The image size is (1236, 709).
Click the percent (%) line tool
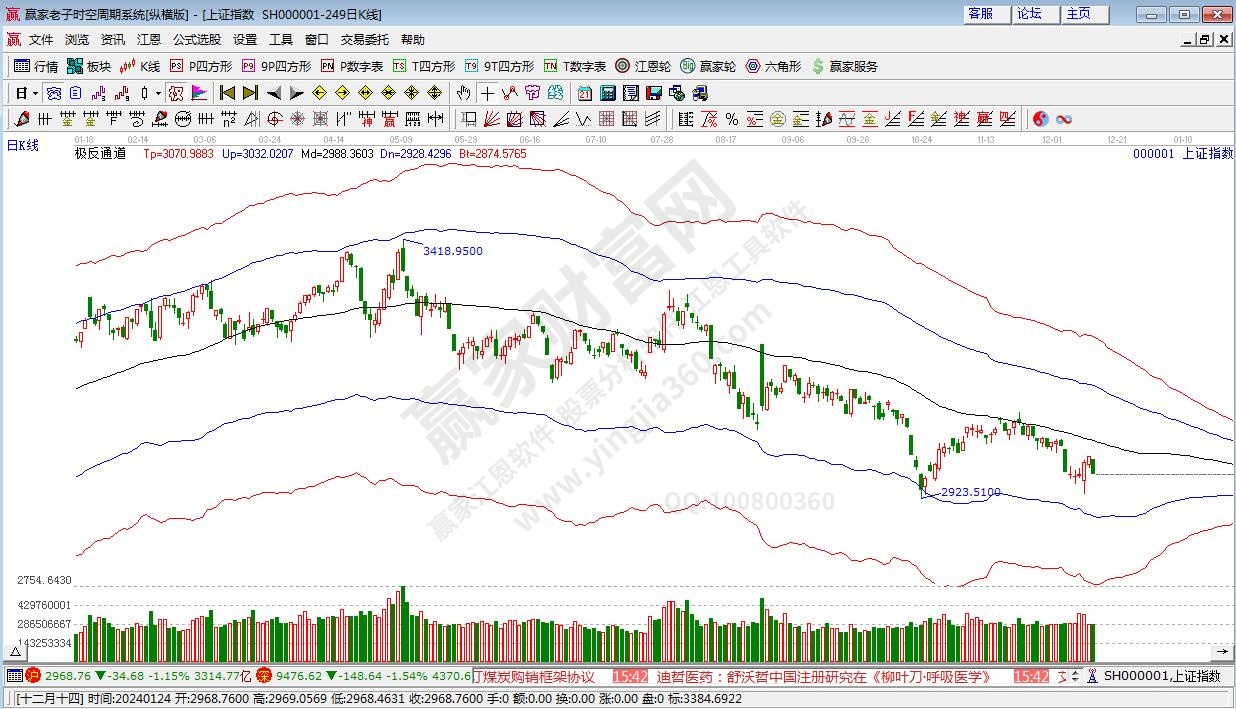732,119
